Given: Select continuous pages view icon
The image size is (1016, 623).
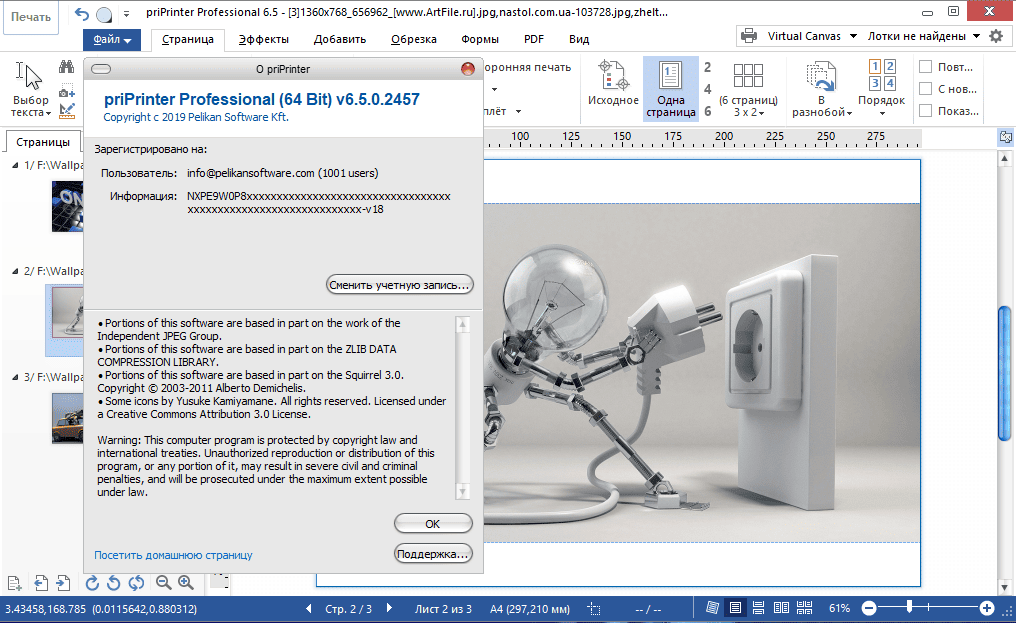Looking at the screenshot, I should (758, 608).
